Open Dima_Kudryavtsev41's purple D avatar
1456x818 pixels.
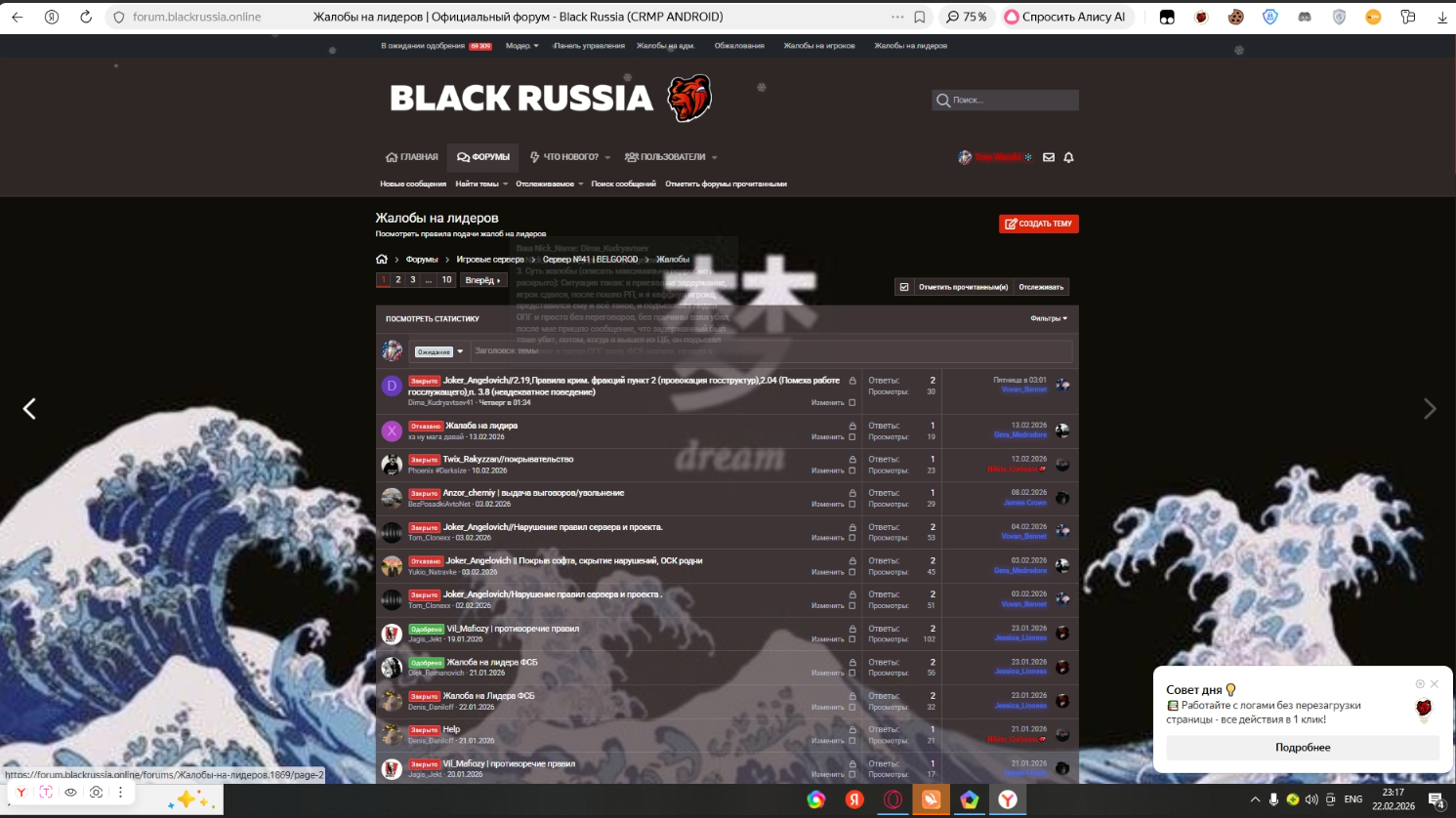pos(392,386)
